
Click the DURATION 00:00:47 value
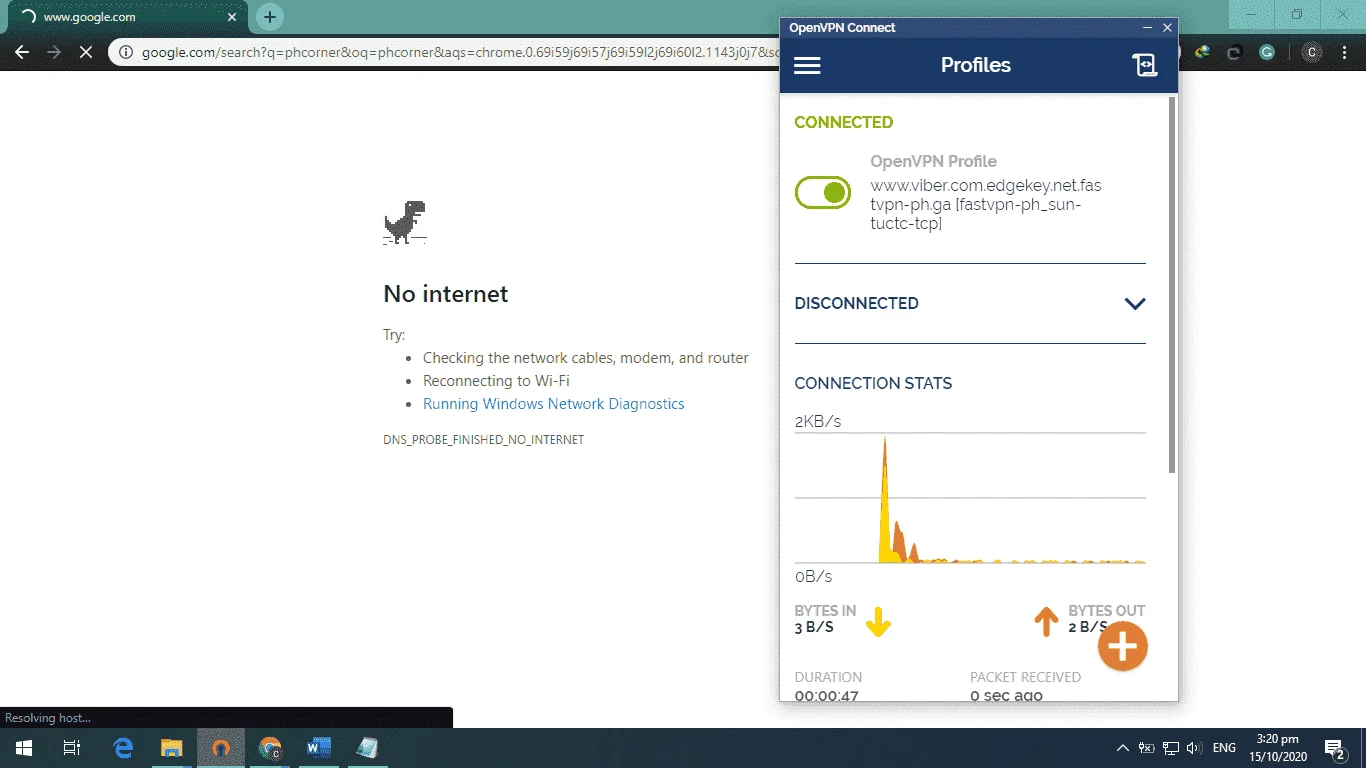click(826, 696)
